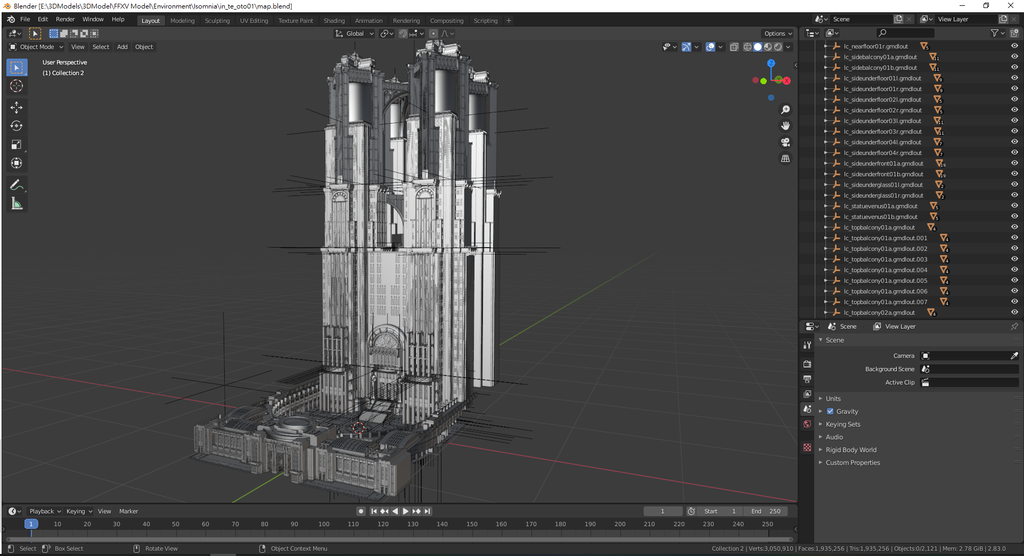The image size is (1024, 556).
Task: Select the Rotate tool
Action: pyautogui.click(x=17, y=126)
